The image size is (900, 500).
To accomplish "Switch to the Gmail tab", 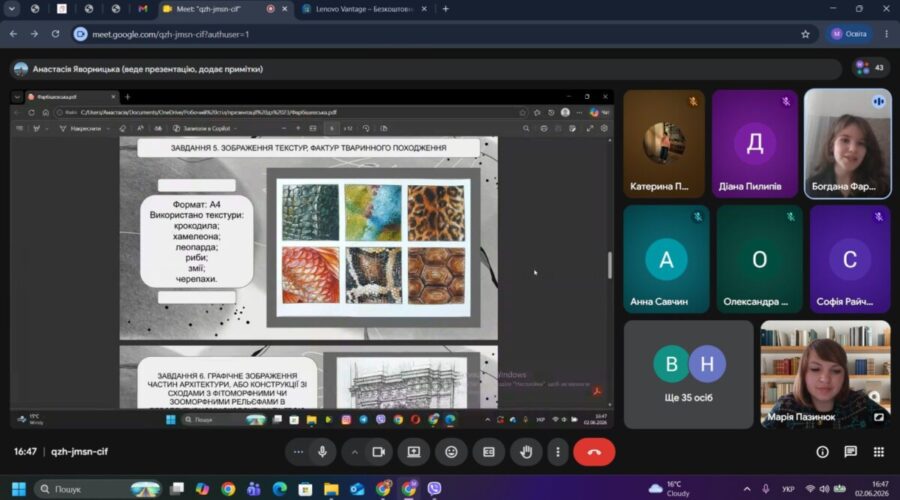I will coord(142,9).
